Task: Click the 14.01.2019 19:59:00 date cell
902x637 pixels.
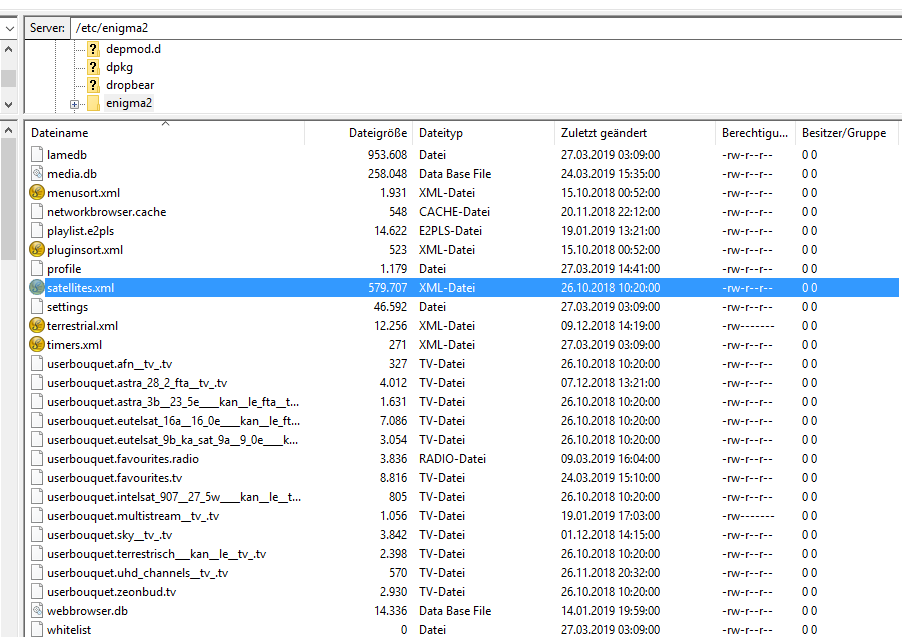Action: coord(610,611)
